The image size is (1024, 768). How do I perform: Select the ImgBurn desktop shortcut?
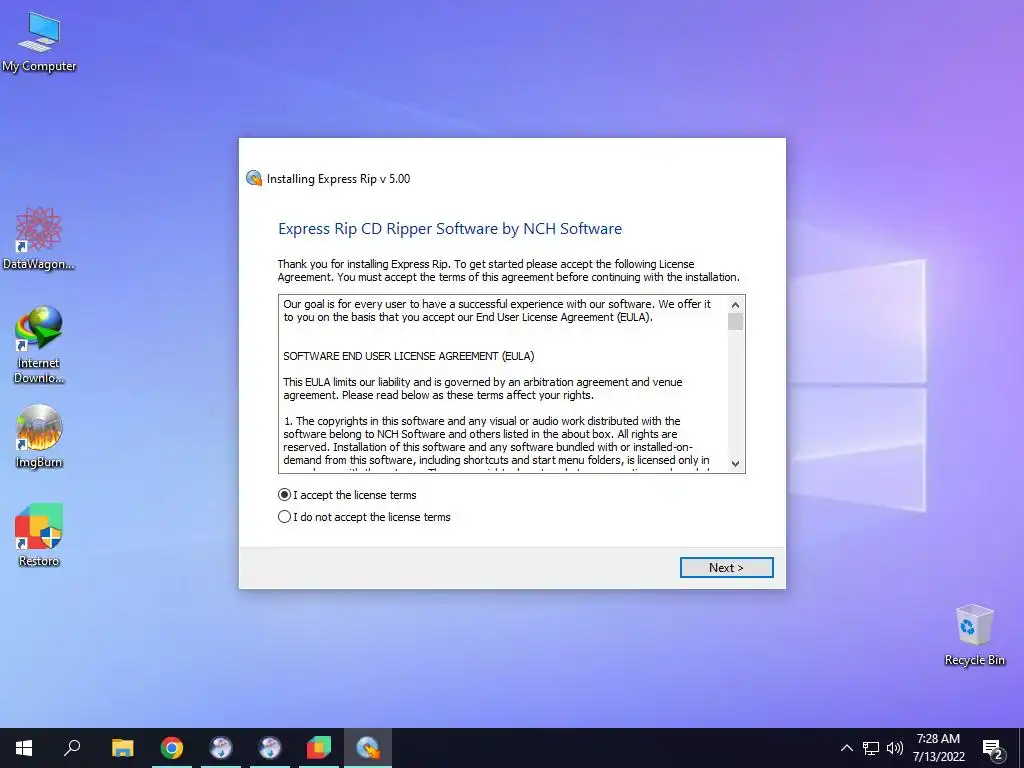tap(39, 436)
